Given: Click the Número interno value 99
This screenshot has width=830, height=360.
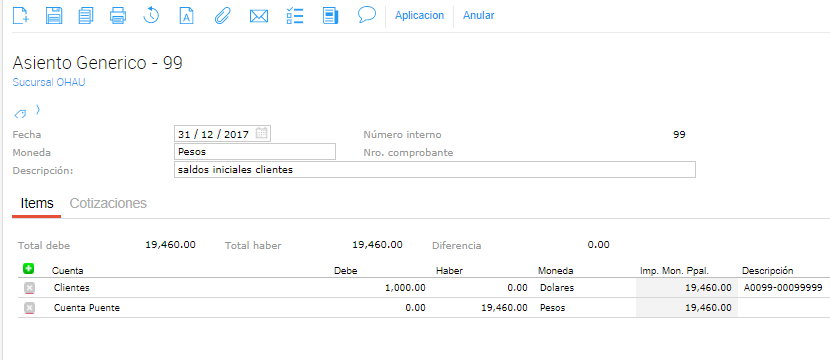Looking at the screenshot, I should pos(679,134).
